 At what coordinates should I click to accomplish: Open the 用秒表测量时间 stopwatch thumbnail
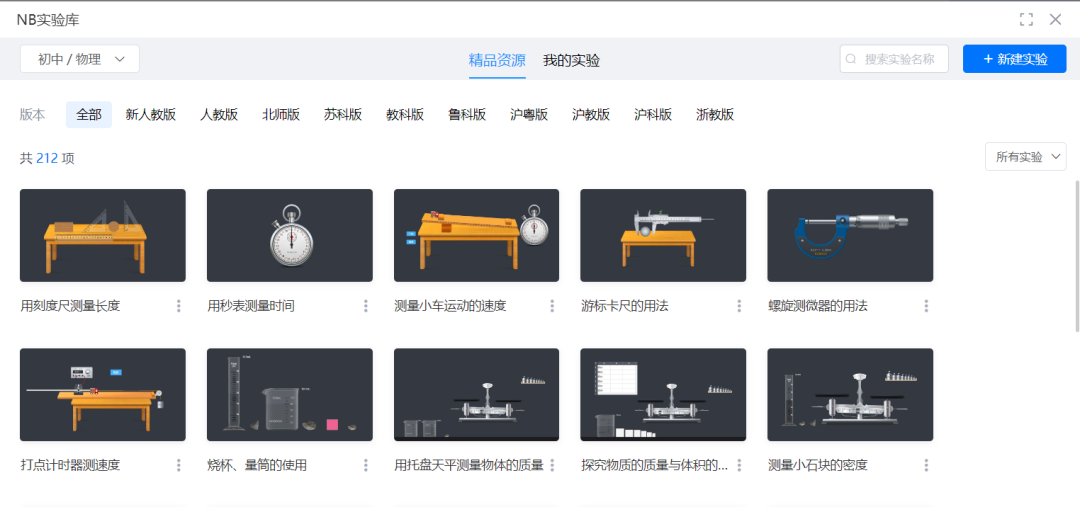pyautogui.click(x=289, y=236)
